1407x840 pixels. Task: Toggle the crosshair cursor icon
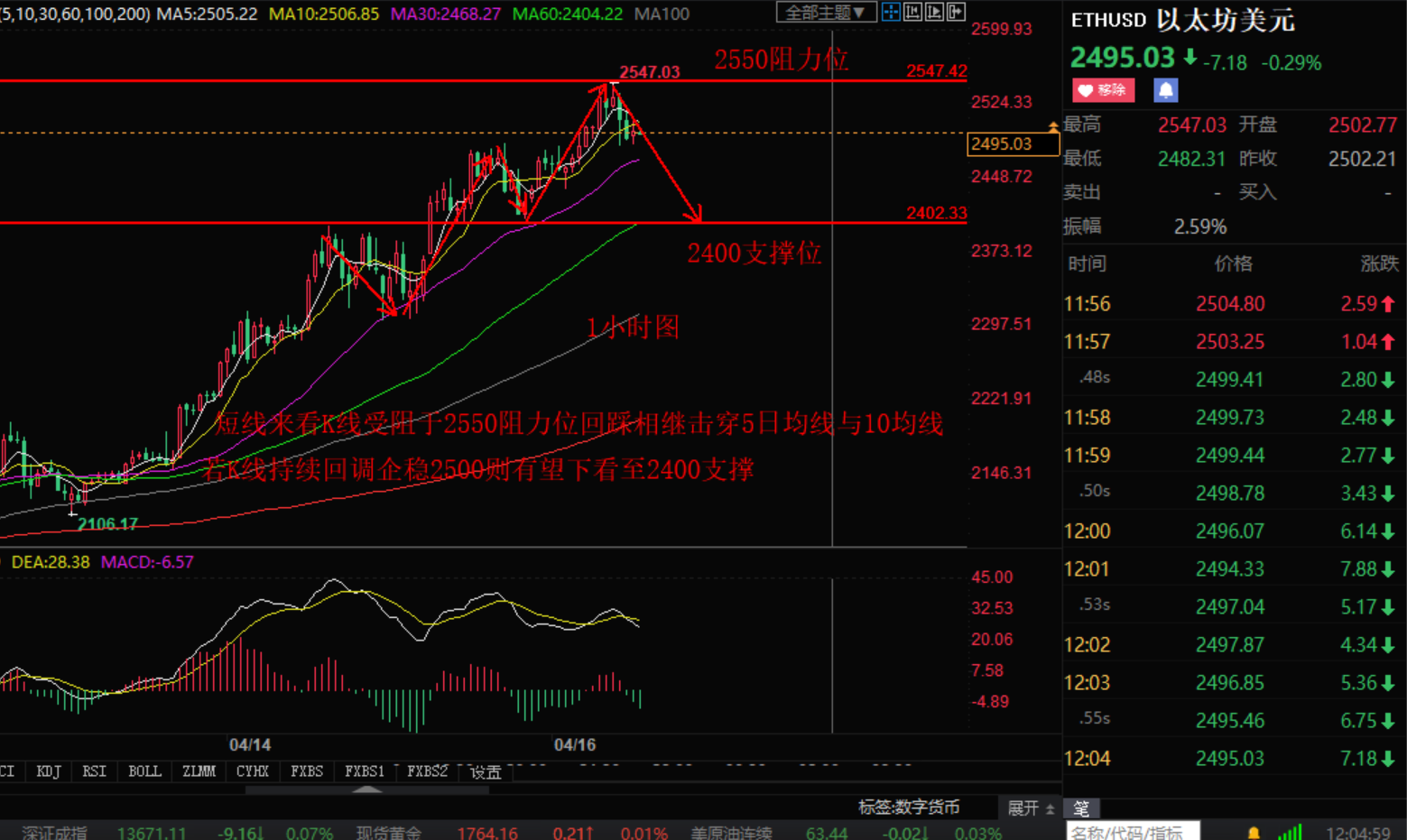pyautogui.click(x=891, y=12)
